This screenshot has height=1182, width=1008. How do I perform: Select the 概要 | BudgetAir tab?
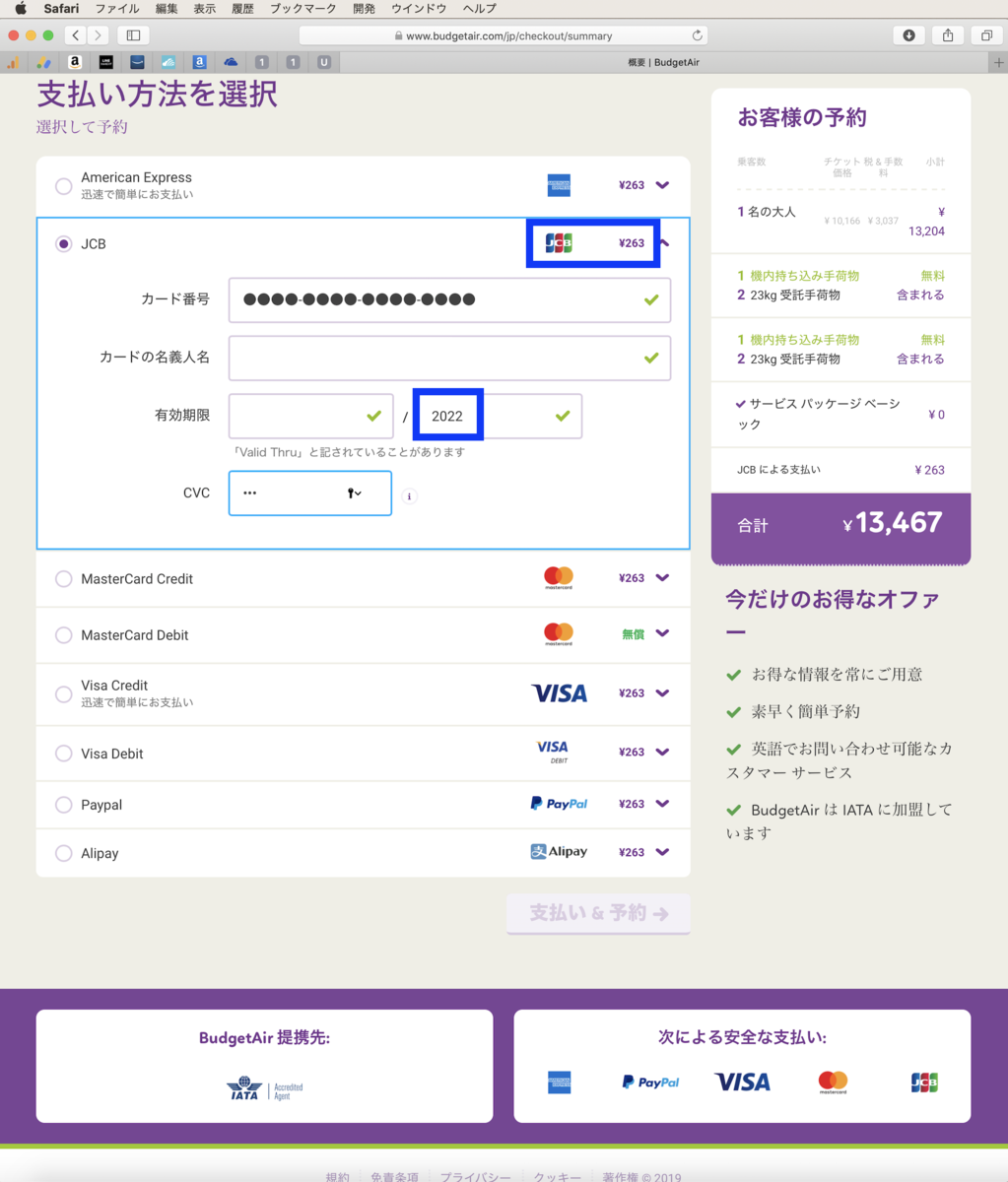(x=663, y=62)
